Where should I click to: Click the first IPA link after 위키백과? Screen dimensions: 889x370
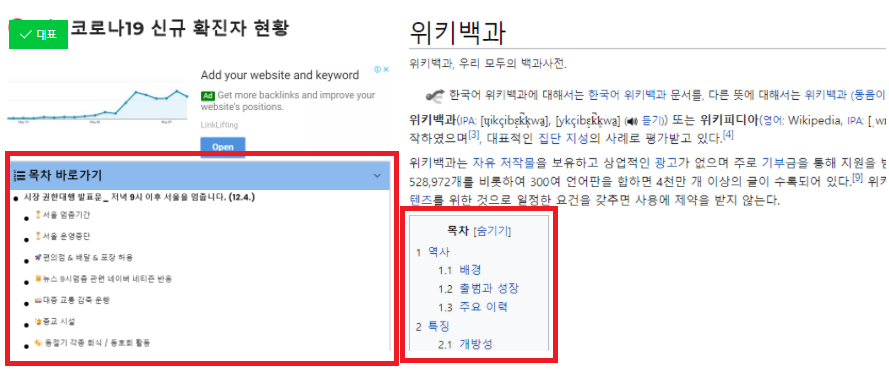[468, 121]
